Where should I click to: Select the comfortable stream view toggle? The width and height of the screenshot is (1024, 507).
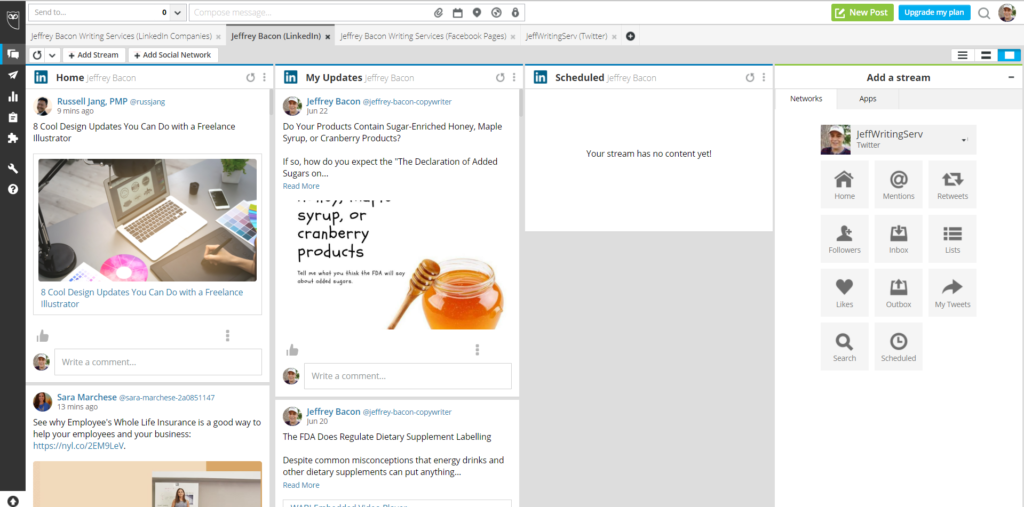1009,56
